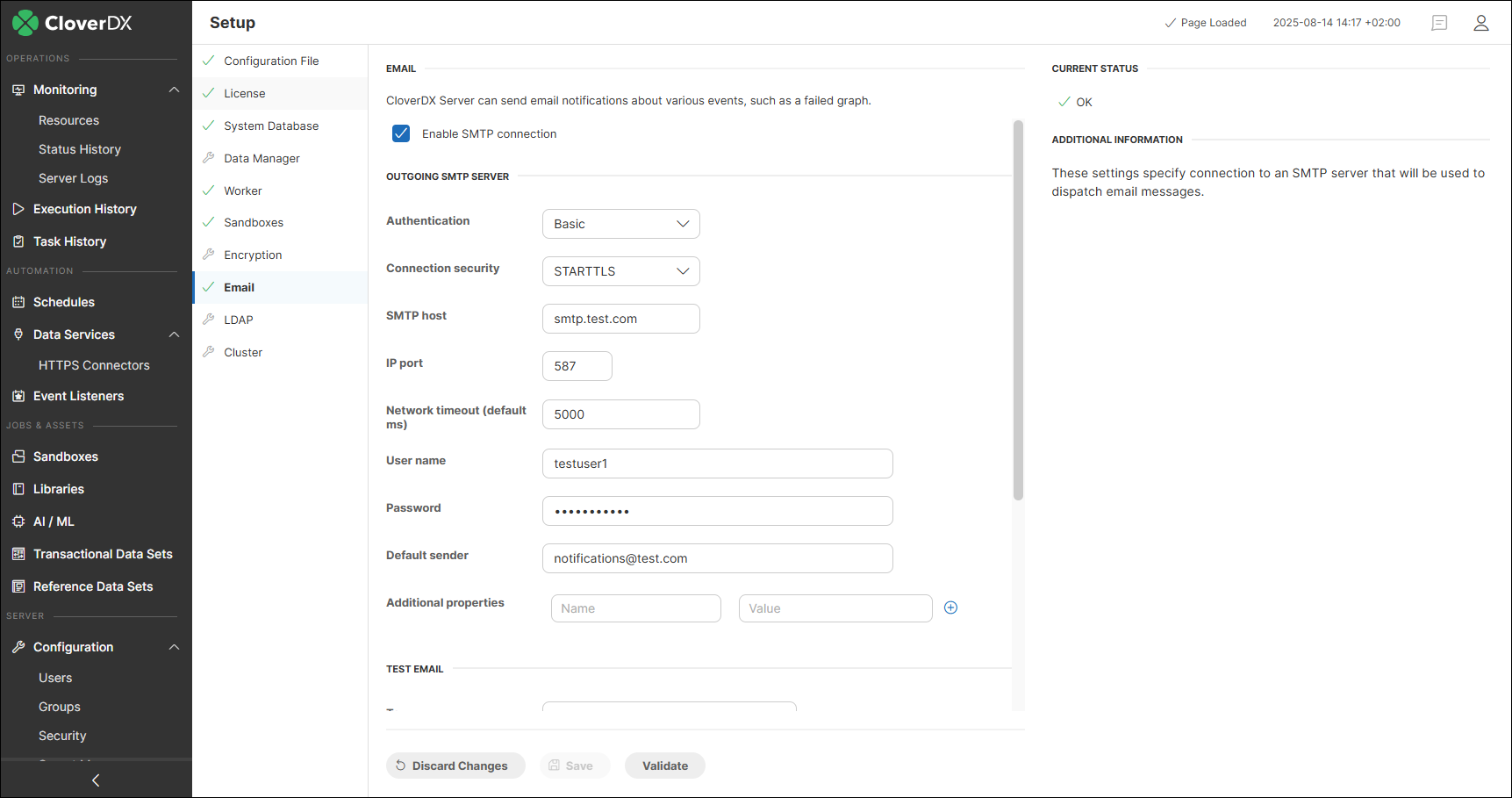
Task: Disable the Enable SMTP connection checkbox
Action: pos(401,133)
